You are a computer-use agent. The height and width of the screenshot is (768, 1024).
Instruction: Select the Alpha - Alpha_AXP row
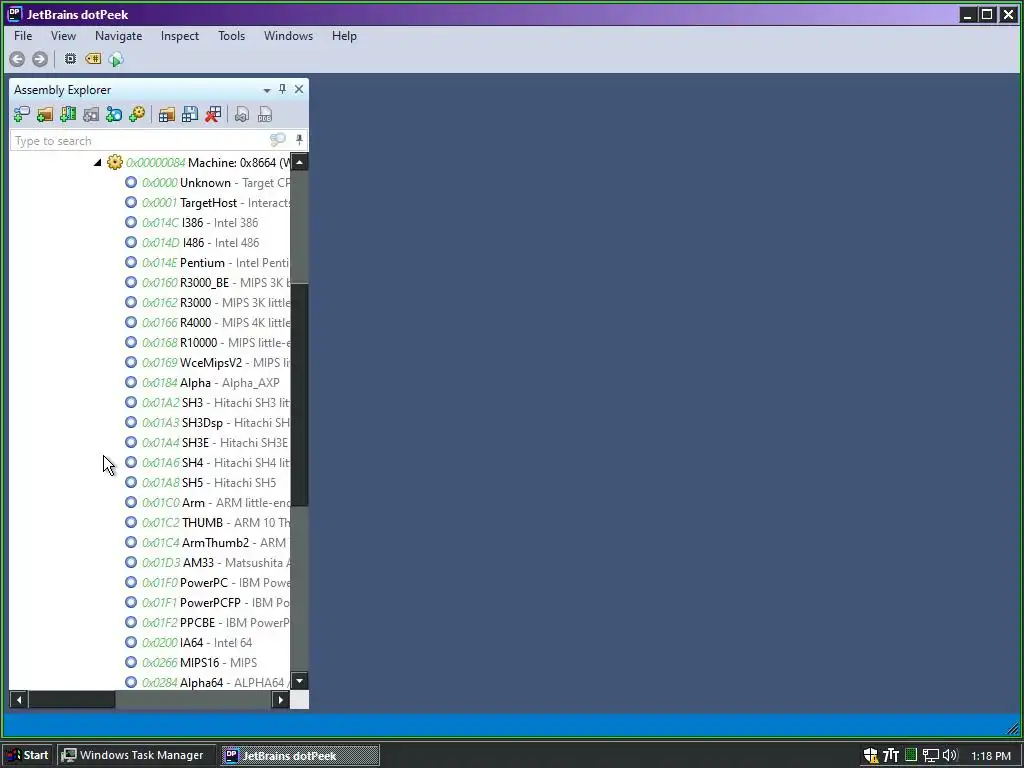203,383
